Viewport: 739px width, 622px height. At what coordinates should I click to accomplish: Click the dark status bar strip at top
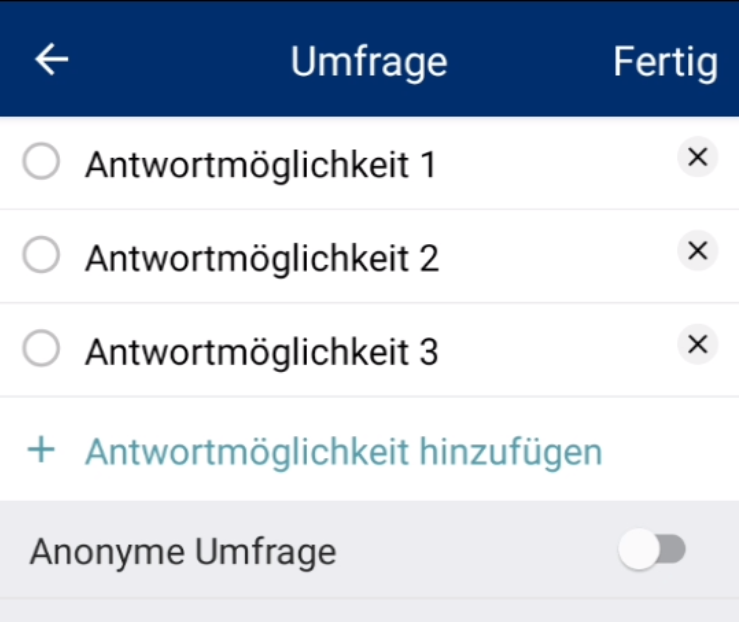tap(370, 1)
